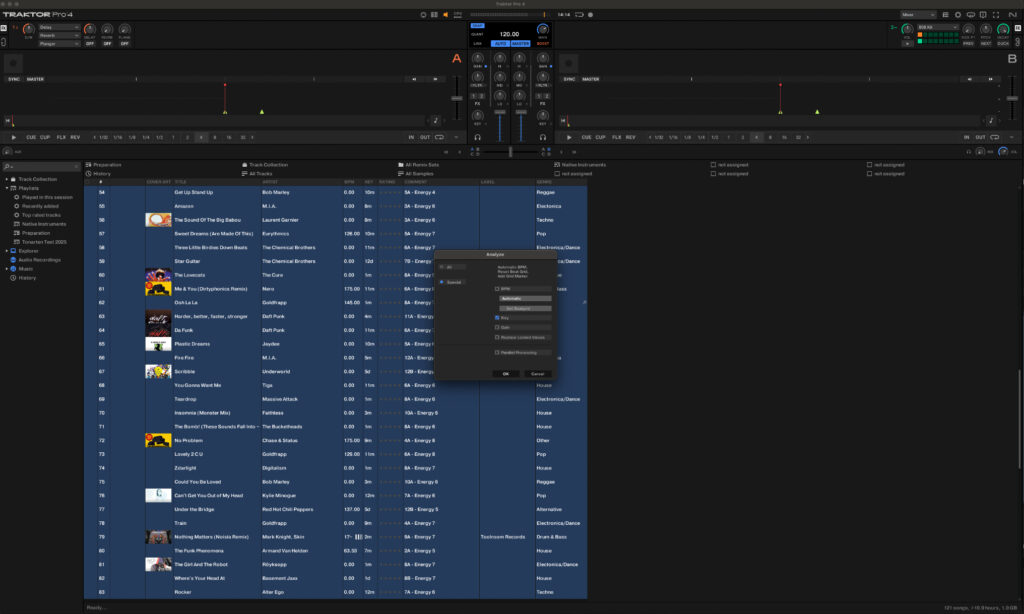Uncheck the Key checkbox in the Analyze dialog
Screen dimensions: 1024x614
point(497,317)
